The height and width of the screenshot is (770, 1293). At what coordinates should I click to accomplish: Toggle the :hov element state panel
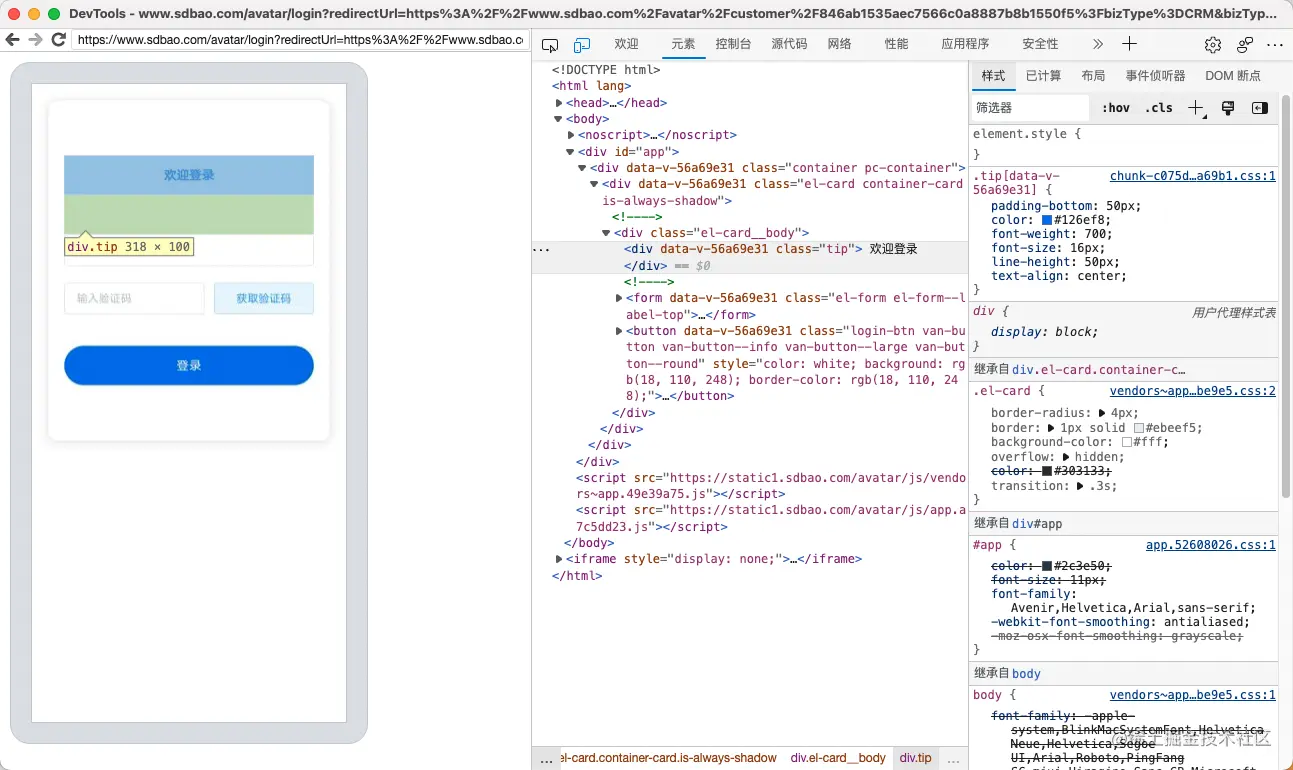1116,108
